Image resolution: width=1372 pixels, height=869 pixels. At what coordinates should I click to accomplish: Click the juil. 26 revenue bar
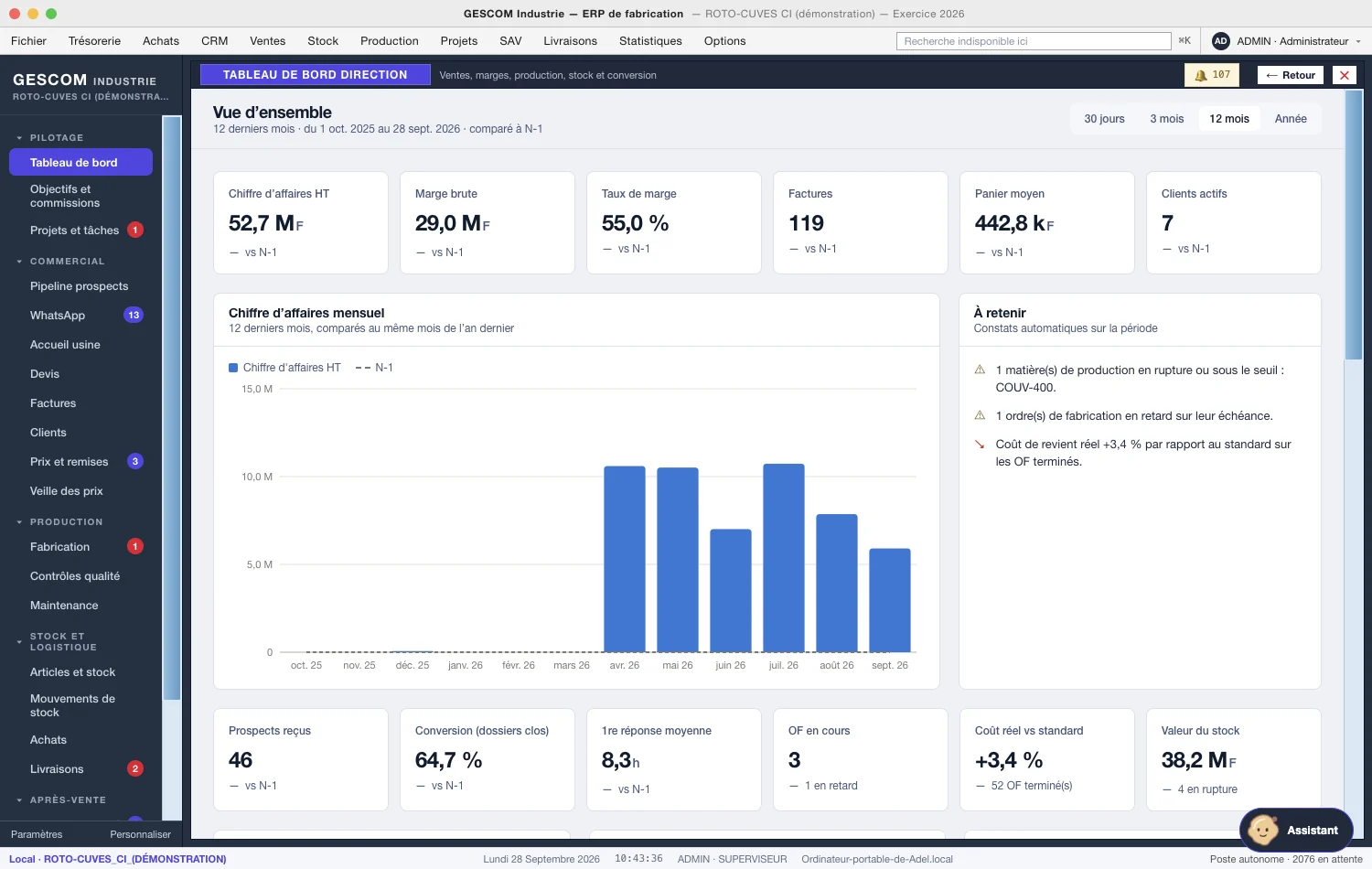point(784,558)
